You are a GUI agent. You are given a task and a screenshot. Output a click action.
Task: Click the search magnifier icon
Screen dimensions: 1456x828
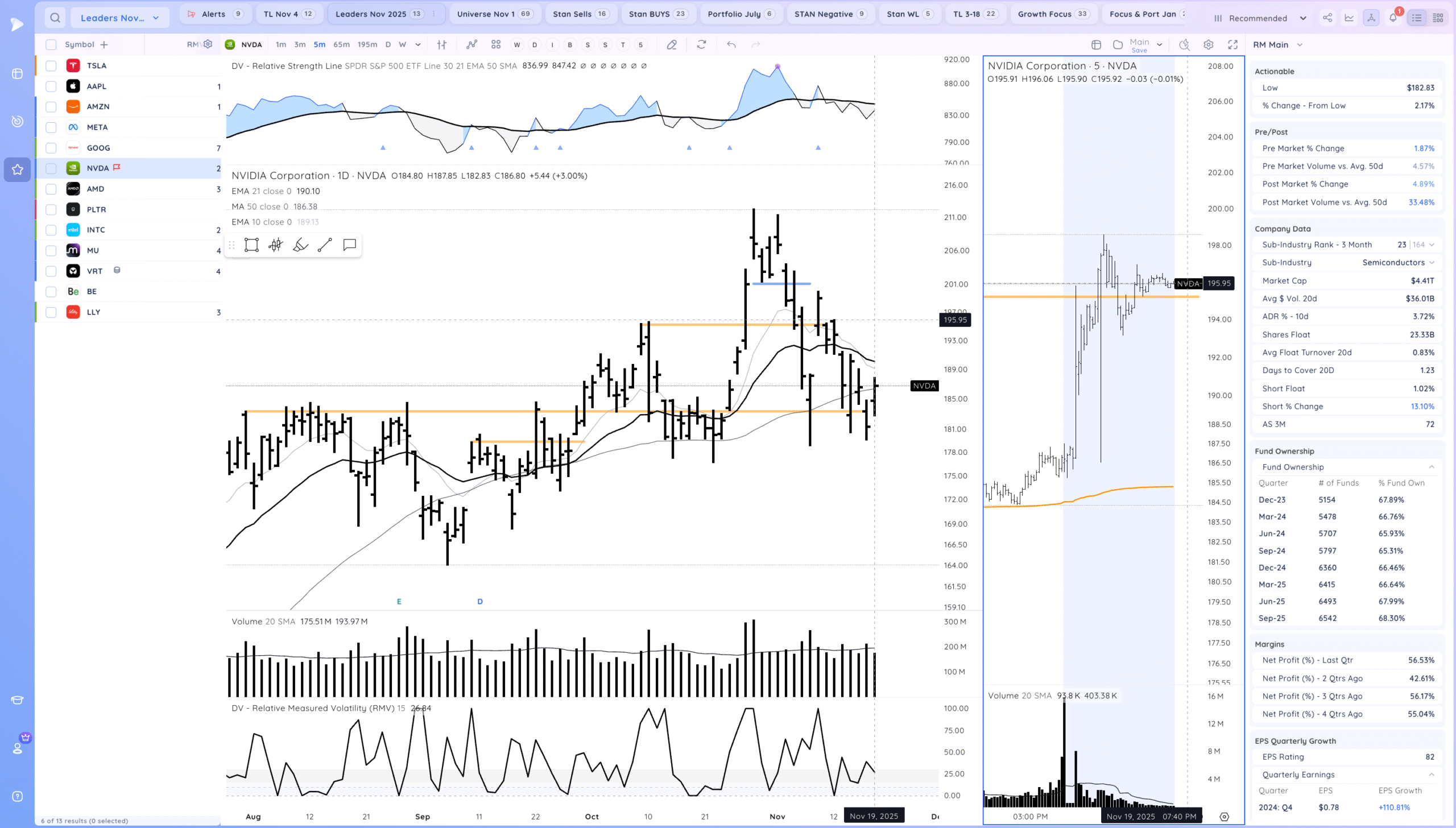pos(55,18)
